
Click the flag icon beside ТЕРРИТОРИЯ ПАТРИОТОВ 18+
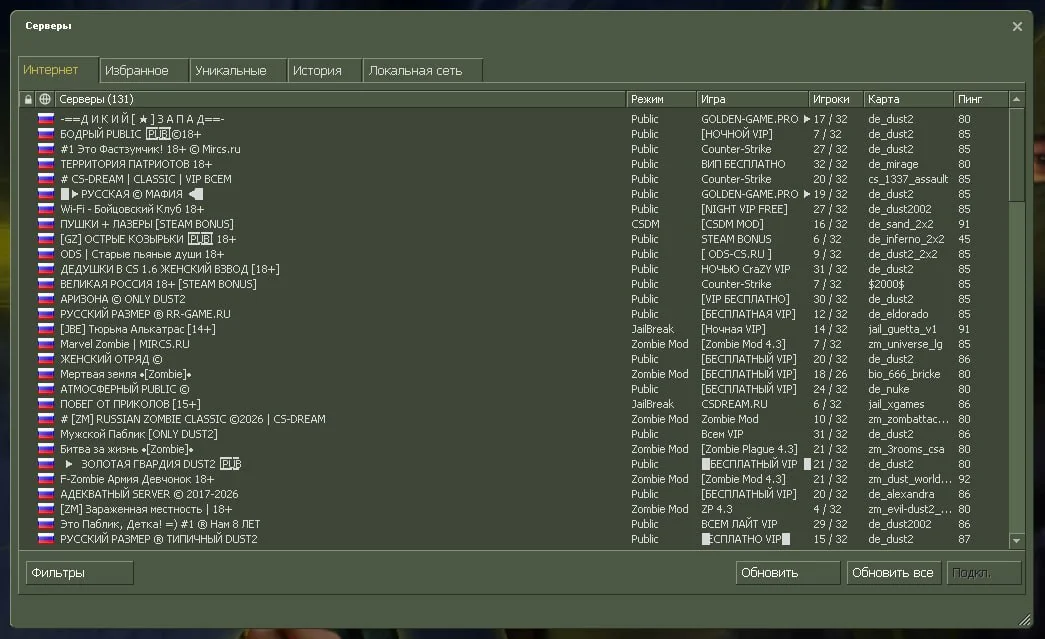pyautogui.click(x=46, y=164)
